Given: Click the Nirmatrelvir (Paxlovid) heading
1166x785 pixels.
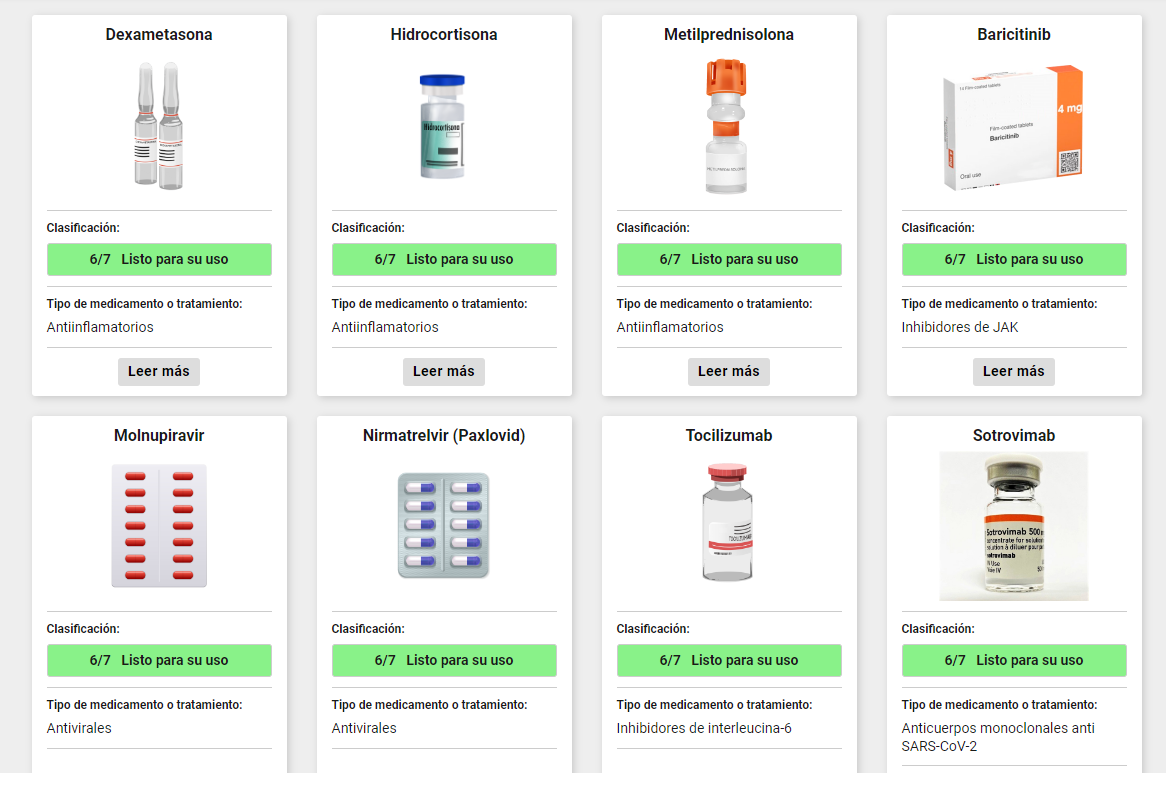Looking at the screenshot, I should click(444, 436).
